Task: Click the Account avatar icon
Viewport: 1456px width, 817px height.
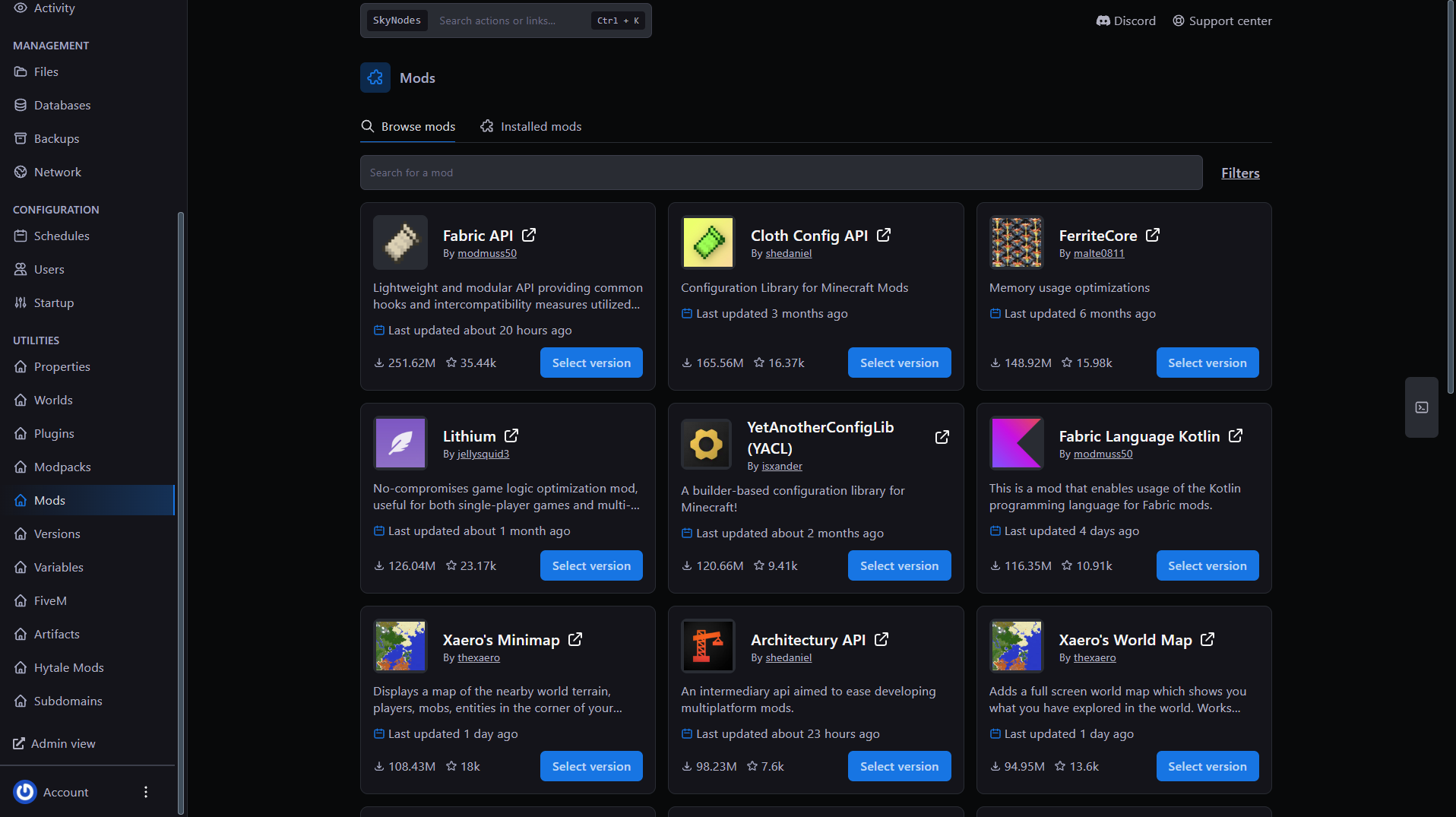Action: click(x=25, y=792)
